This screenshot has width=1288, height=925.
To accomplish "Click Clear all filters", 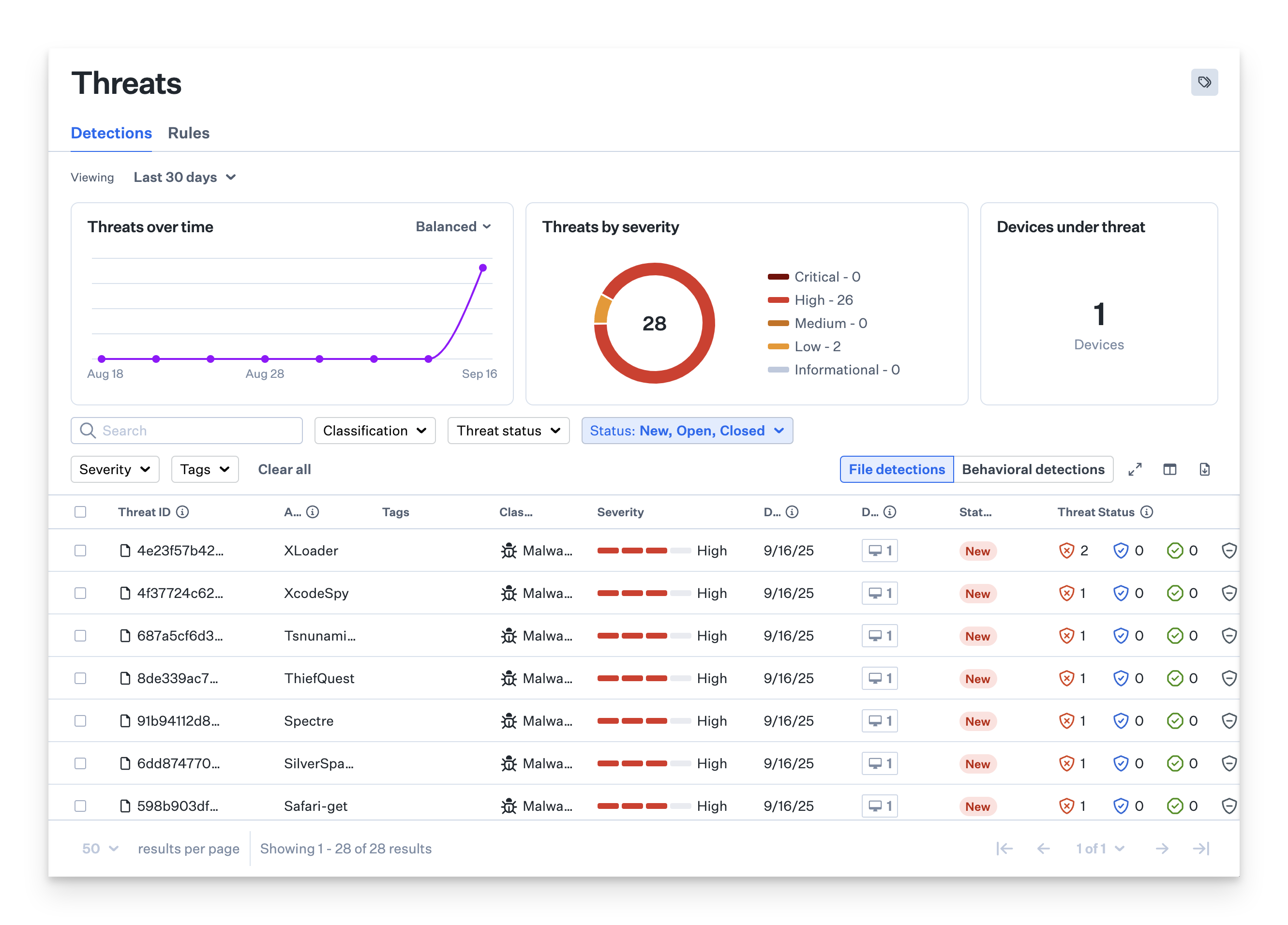I will click(284, 470).
